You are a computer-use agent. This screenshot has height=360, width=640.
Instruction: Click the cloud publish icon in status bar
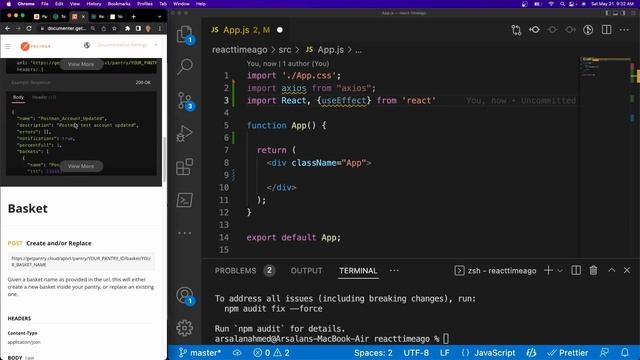(x=237, y=353)
